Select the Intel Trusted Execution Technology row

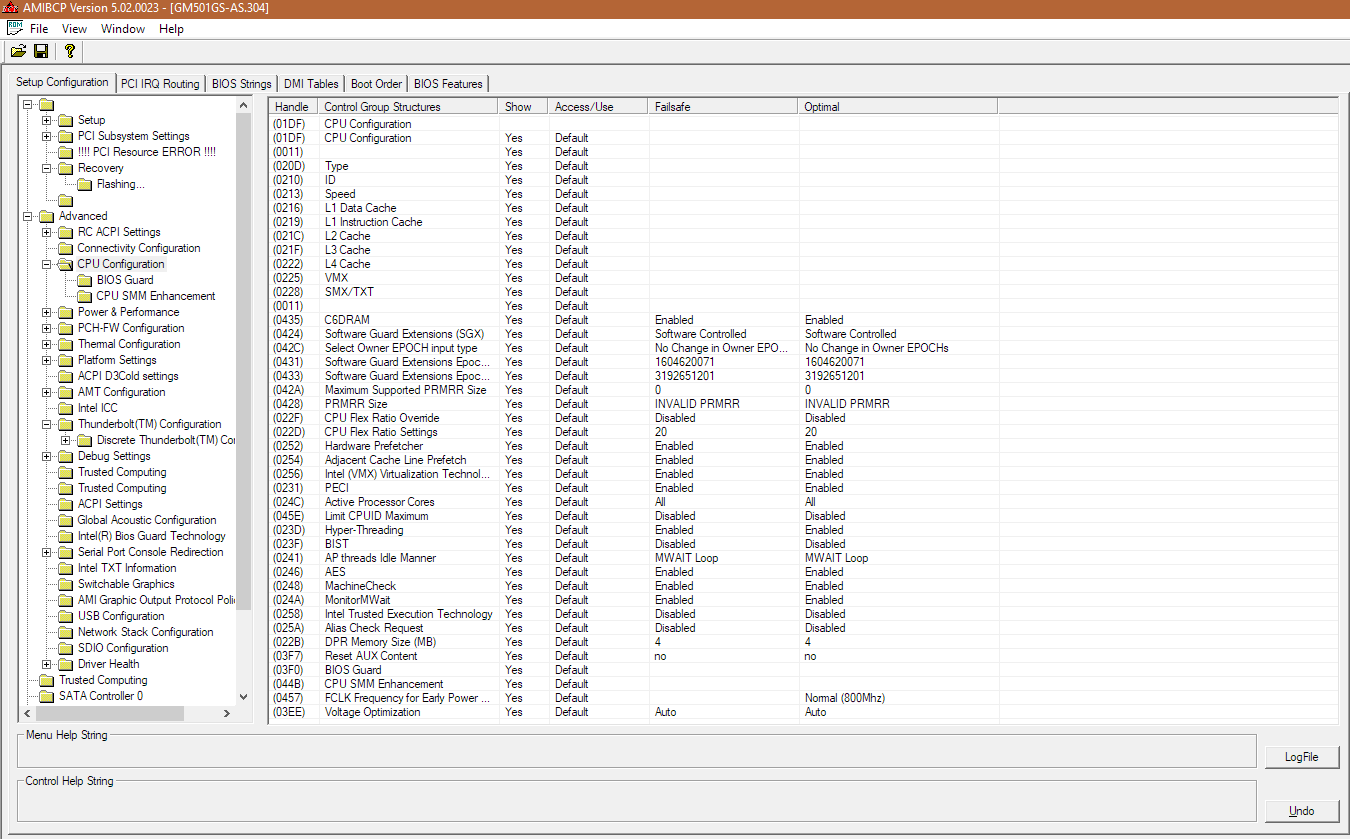tap(803, 614)
